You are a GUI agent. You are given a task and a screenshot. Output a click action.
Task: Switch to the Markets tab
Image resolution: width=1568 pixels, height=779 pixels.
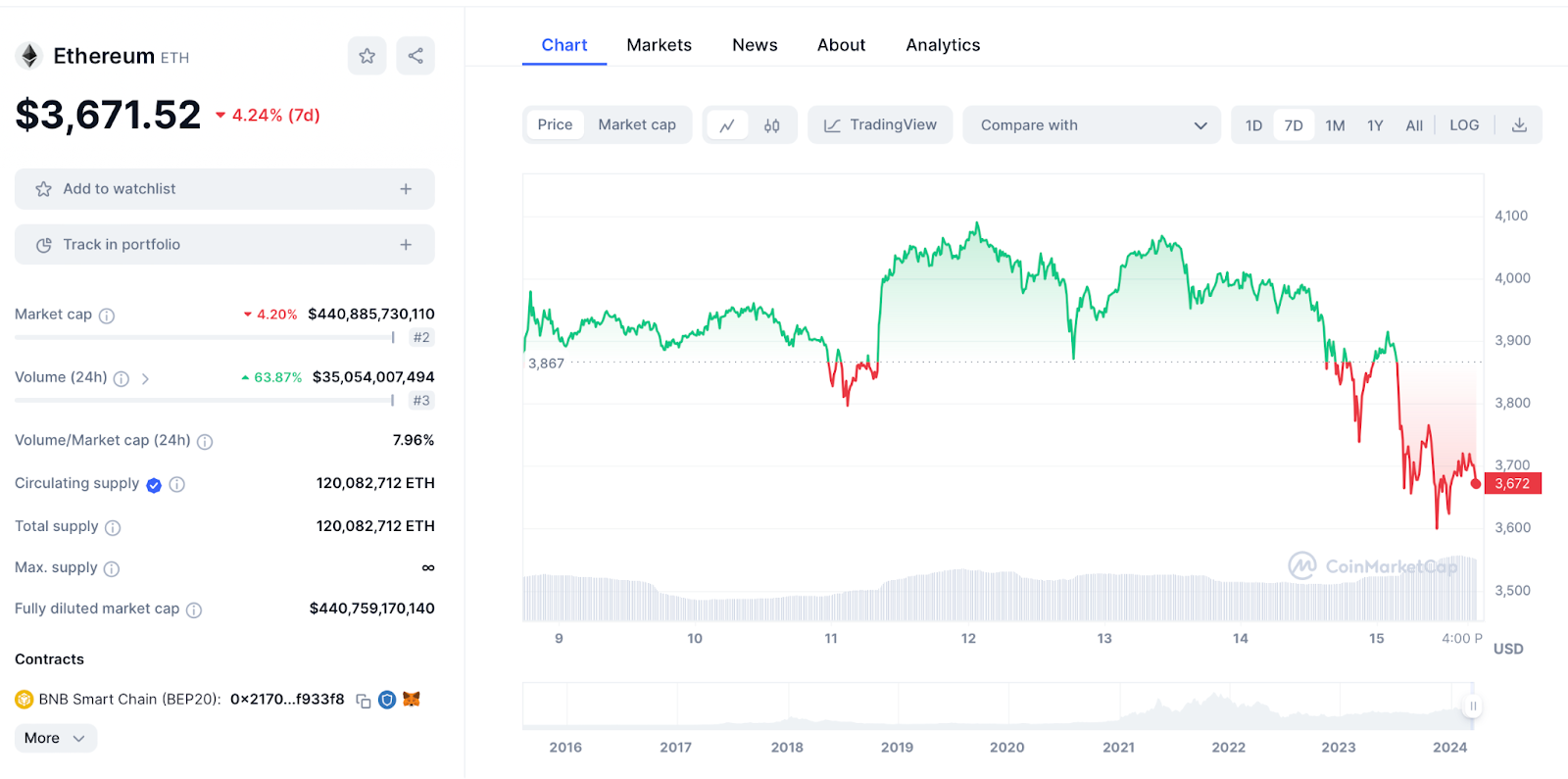point(660,45)
